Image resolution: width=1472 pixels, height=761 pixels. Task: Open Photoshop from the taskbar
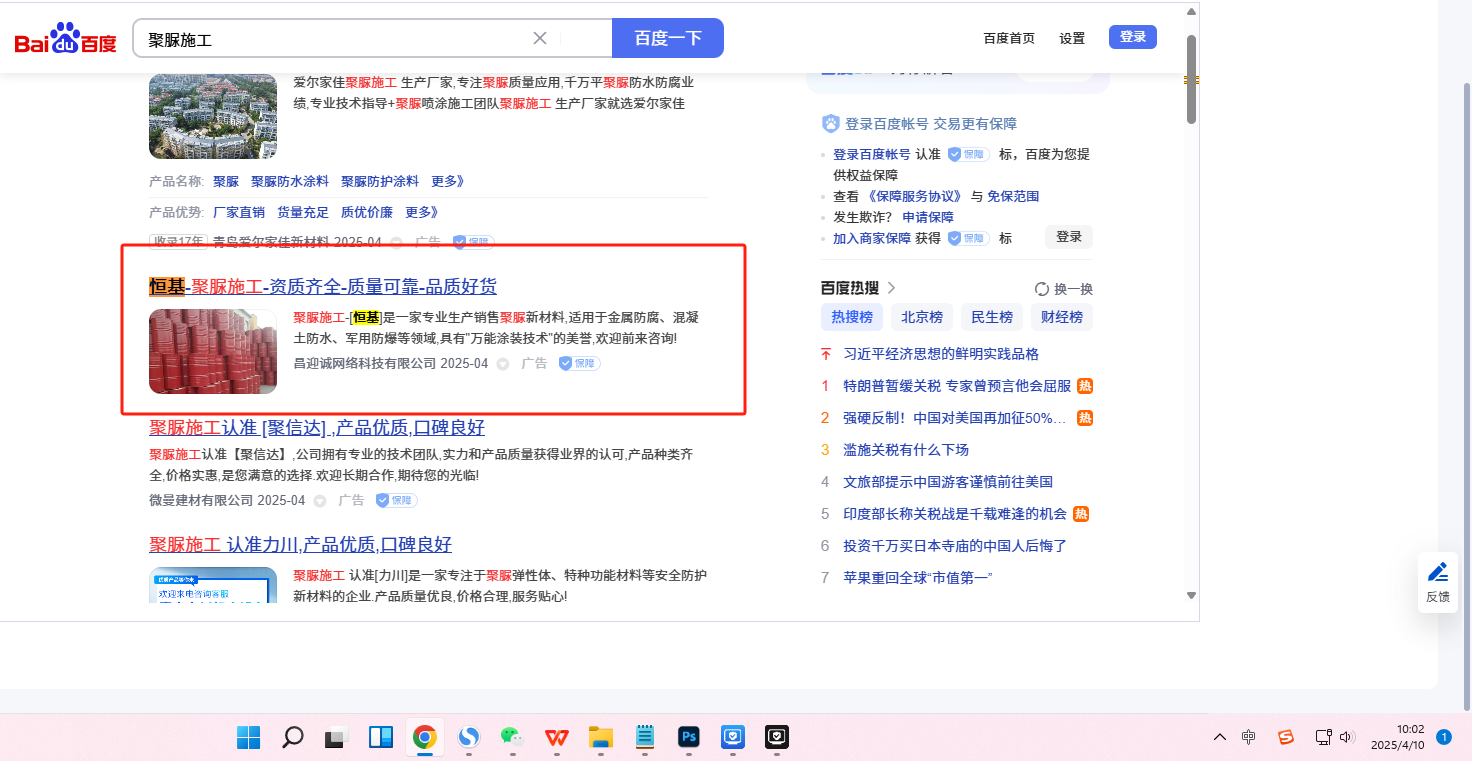click(688, 738)
